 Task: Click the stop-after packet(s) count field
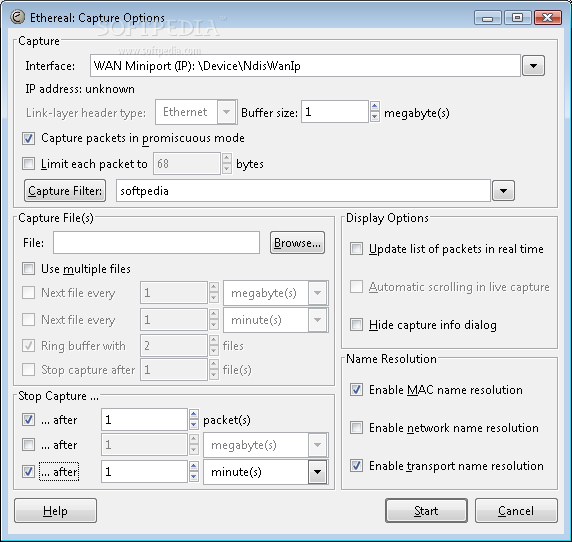tap(144, 420)
